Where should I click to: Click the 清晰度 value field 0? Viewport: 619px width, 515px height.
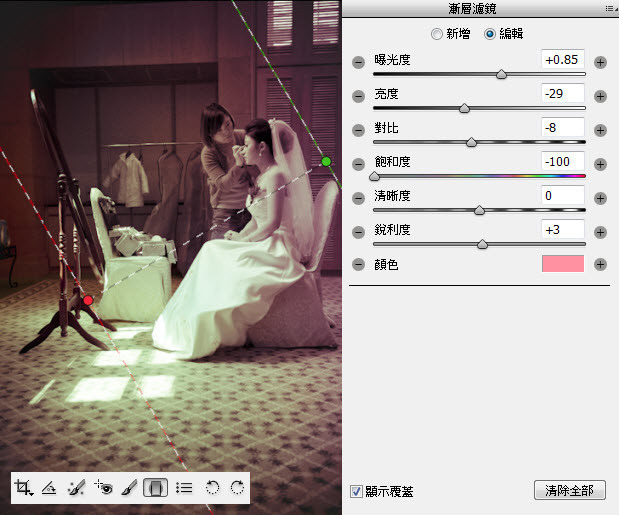click(563, 195)
